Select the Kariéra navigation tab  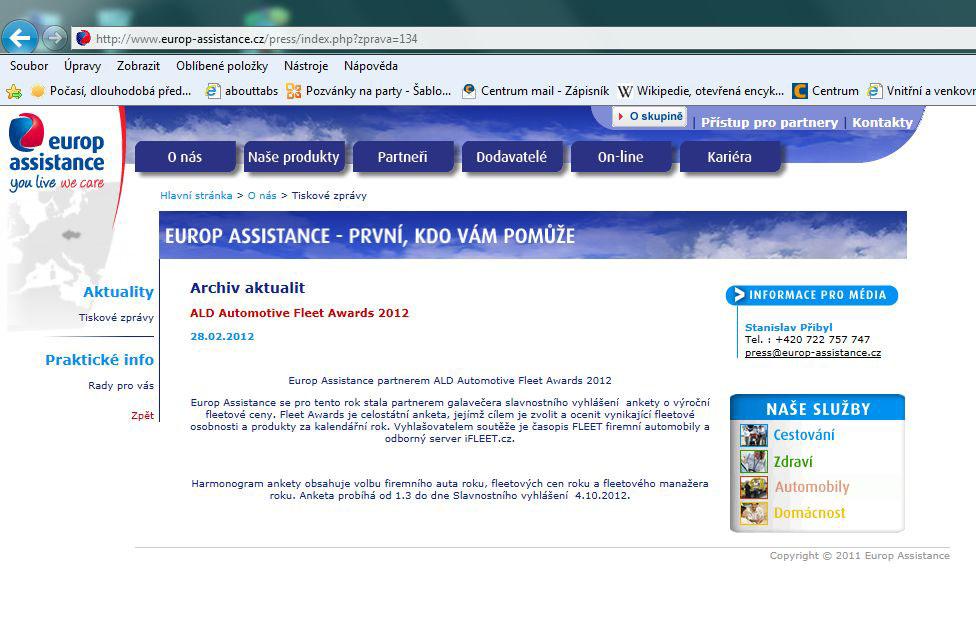click(x=730, y=157)
